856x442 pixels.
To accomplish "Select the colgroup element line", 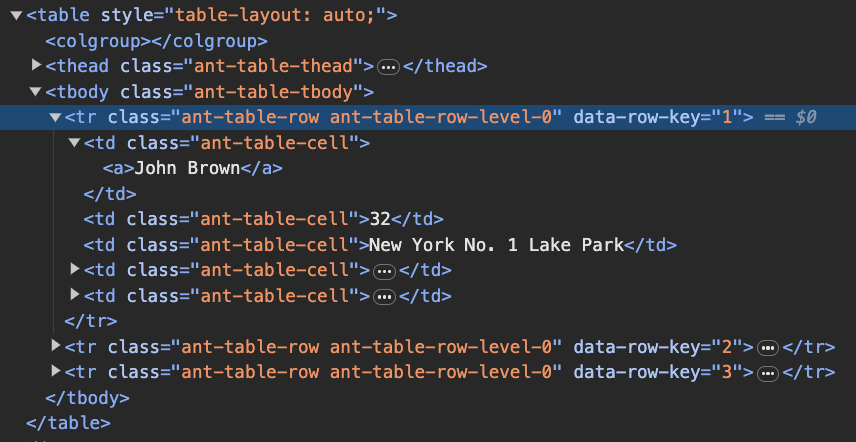I will pos(156,41).
